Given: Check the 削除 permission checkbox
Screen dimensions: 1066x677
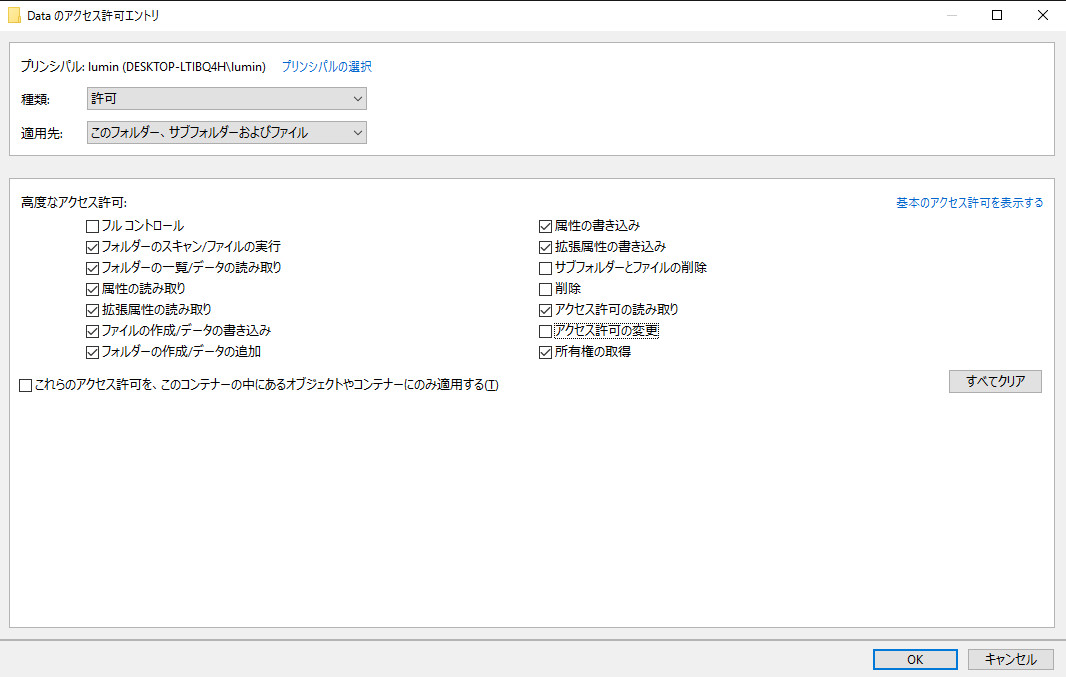Looking at the screenshot, I should pyautogui.click(x=545, y=290).
